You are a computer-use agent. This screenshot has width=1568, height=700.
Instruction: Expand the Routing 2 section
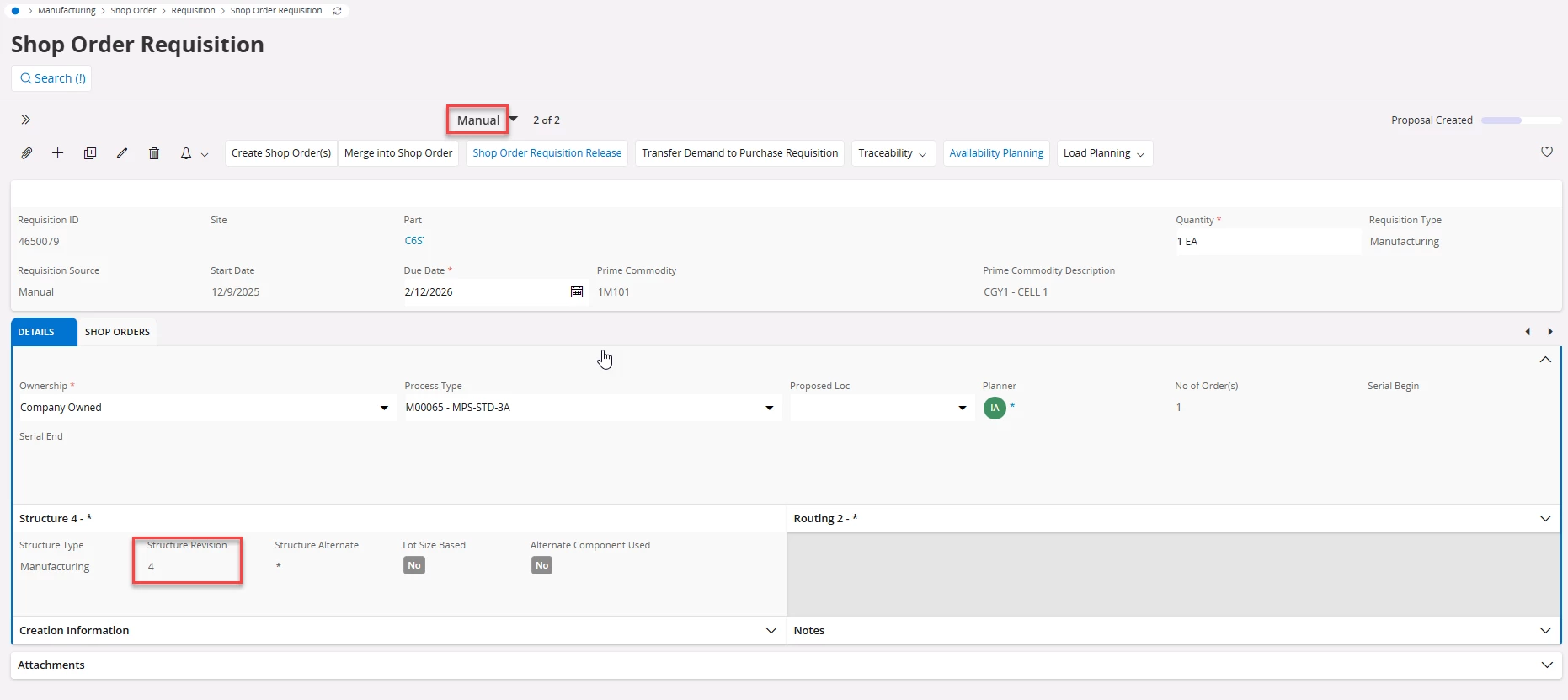pos(1545,518)
